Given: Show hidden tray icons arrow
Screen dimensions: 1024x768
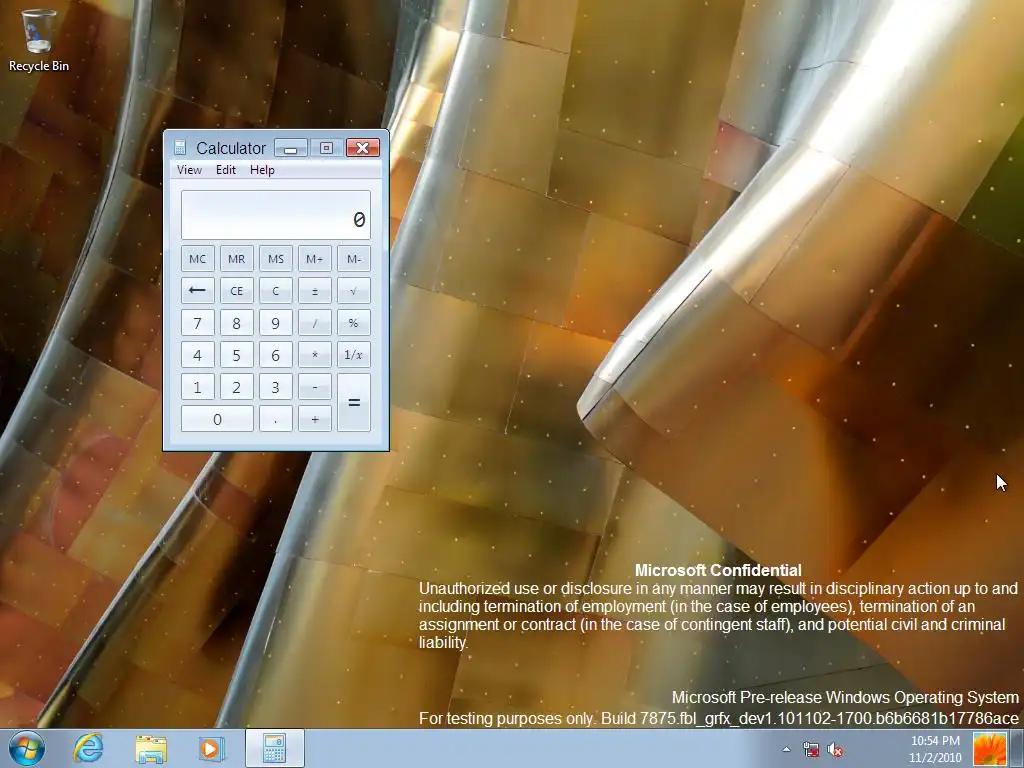Looking at the screenshot, I should tap(786, 750).
